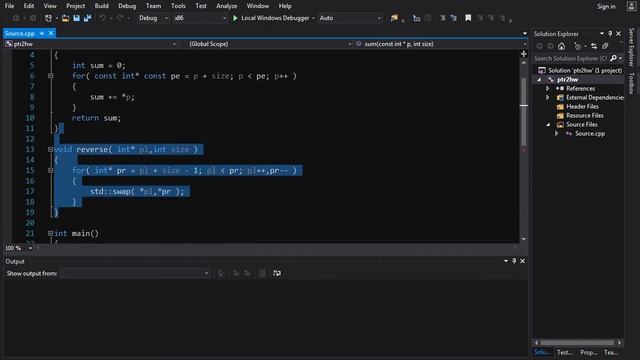Click the pending changes filter icon

pyautogui.click(x=577, y=46)
